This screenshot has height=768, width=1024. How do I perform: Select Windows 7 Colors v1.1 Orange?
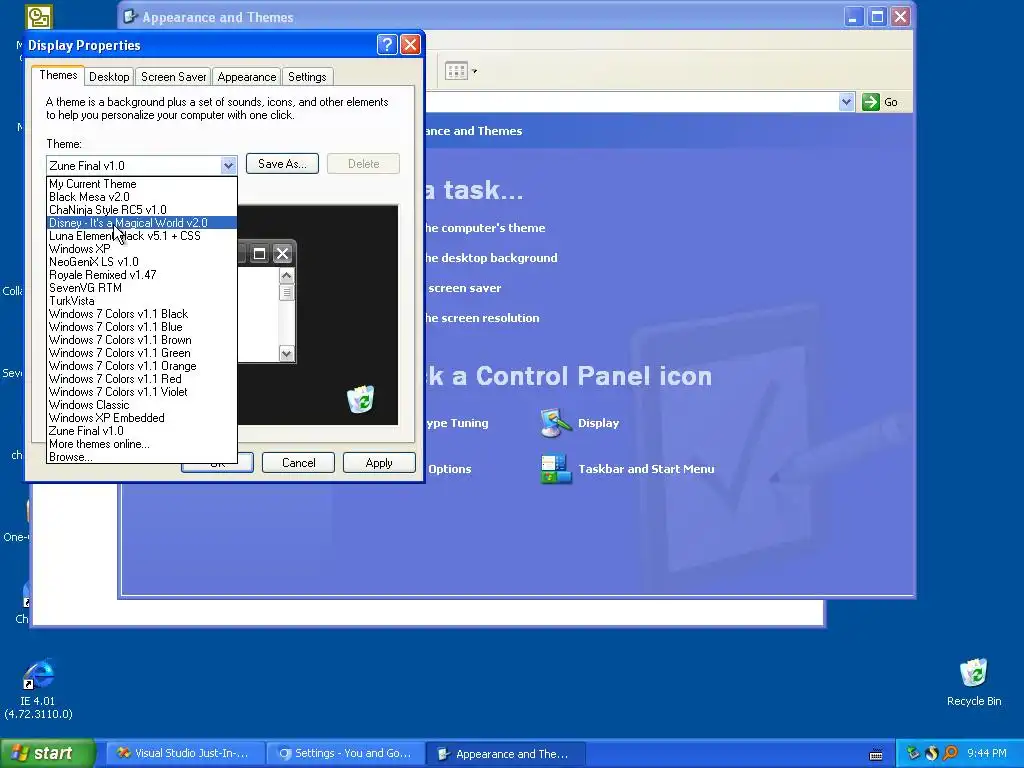142,366
